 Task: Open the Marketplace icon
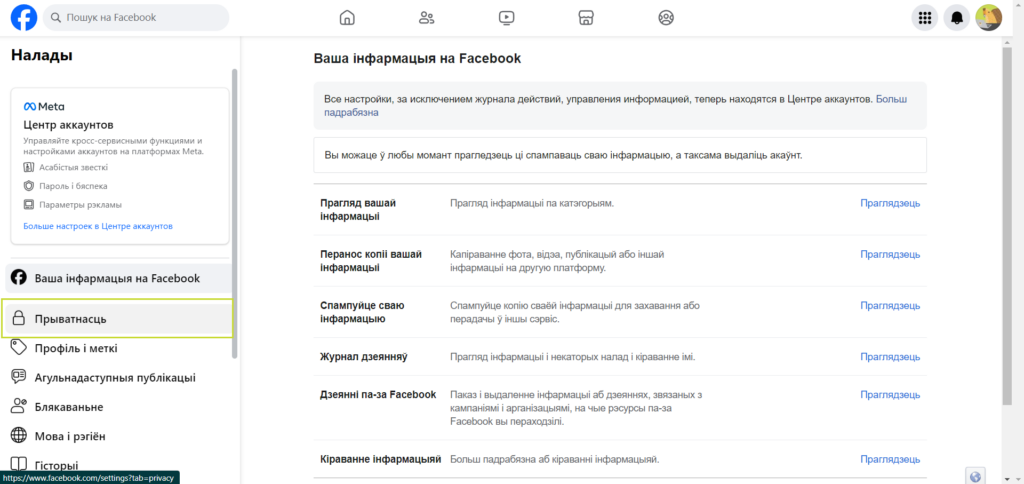[x=586, y=18]
